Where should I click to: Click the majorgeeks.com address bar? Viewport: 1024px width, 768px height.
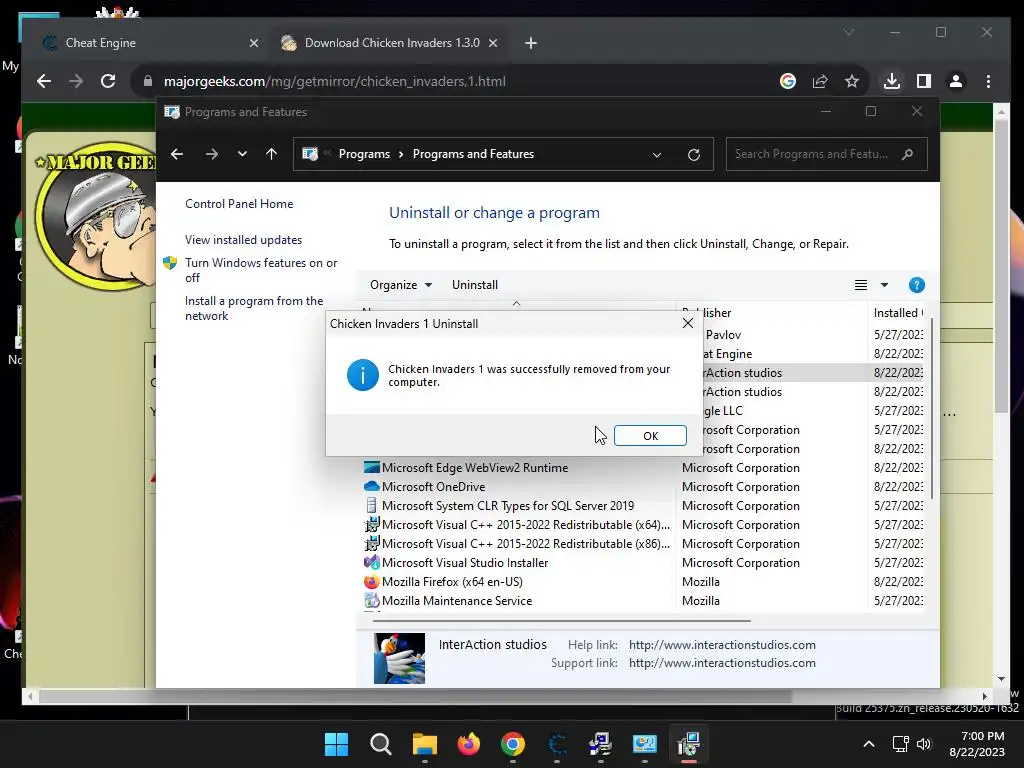(x=334, y=81)
